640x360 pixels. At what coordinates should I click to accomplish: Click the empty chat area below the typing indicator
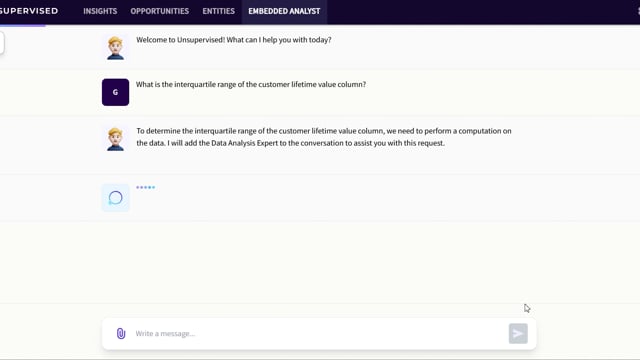click(320, 261)
